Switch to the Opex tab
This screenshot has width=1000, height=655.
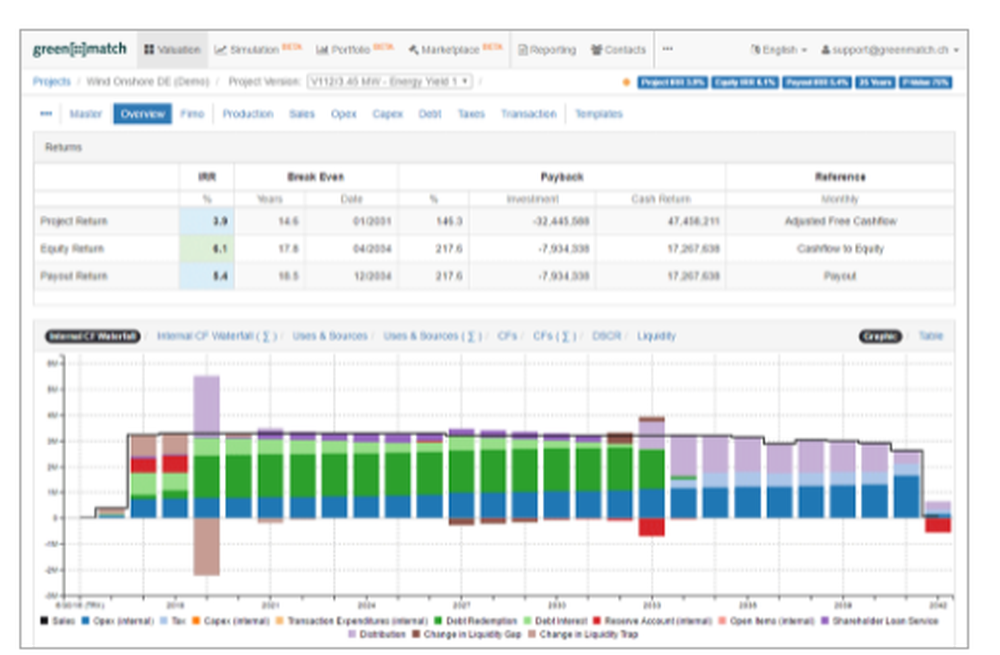(x=343, y=114)
